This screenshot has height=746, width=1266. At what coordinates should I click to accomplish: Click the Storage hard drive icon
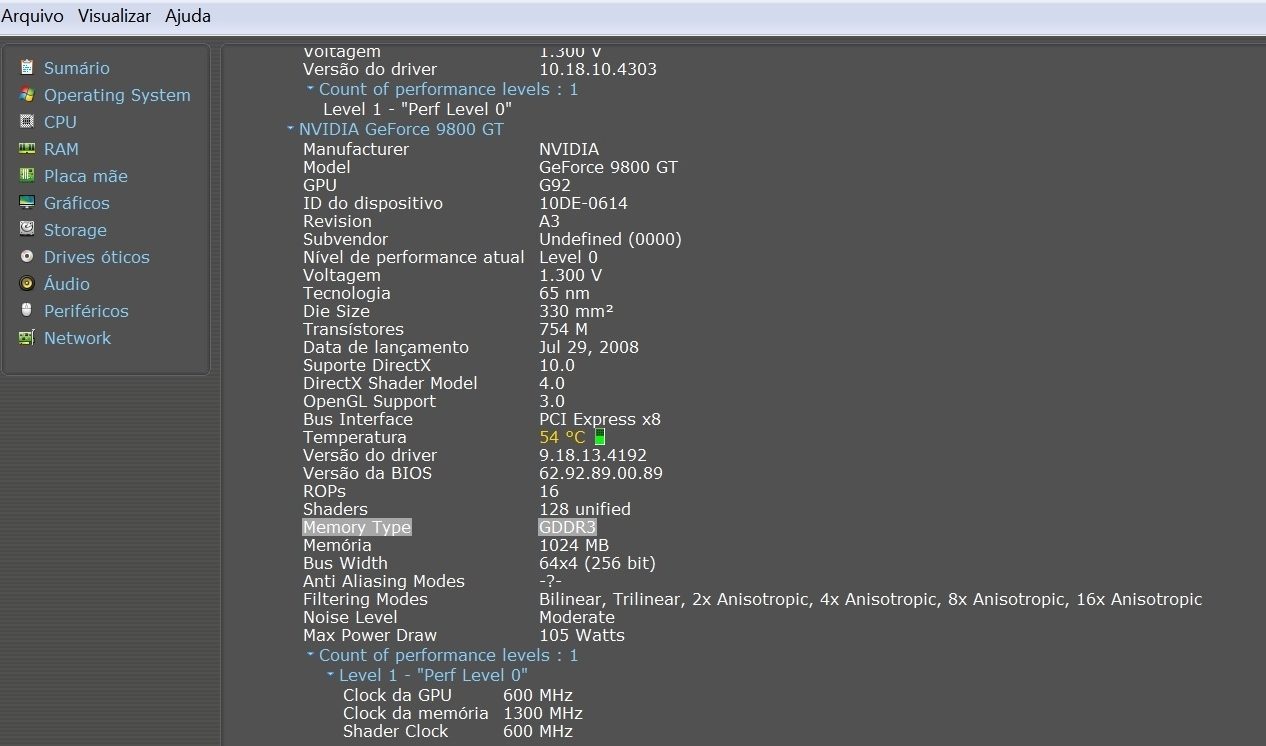tap(27, 230)
